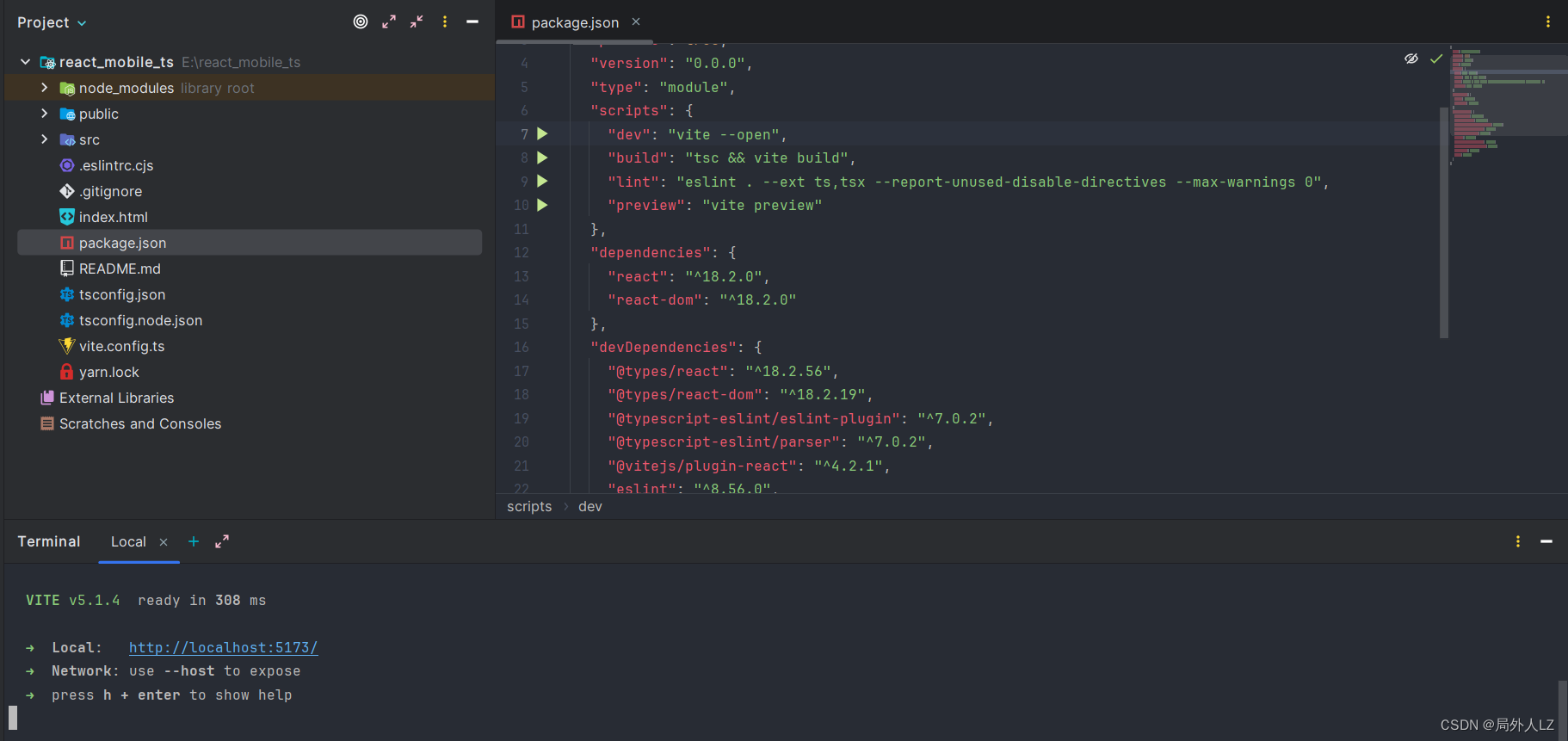
Task: Open vite.config.ts file
Action: point(121,346)
